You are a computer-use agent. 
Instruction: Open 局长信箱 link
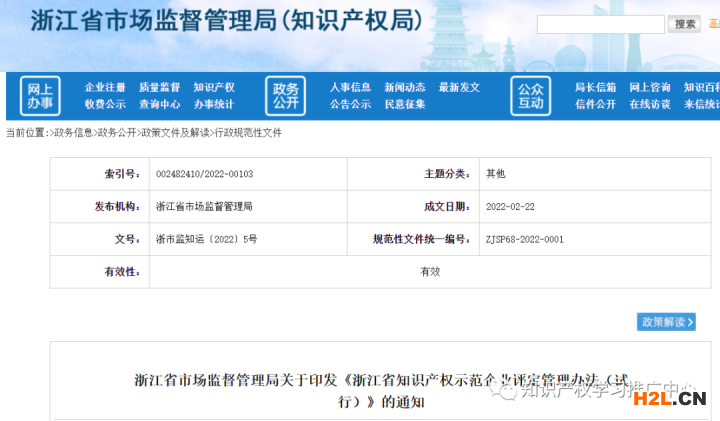[x=595, y=88]
